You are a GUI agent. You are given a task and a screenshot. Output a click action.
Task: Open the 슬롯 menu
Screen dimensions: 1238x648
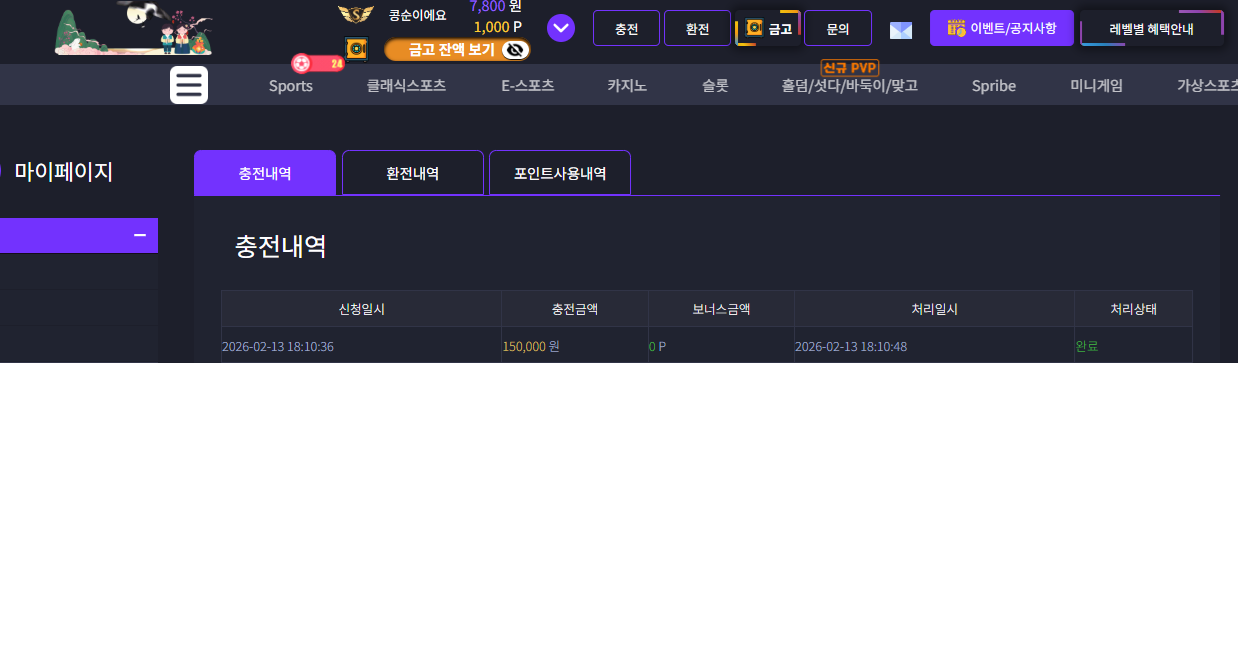coord(715,86)
